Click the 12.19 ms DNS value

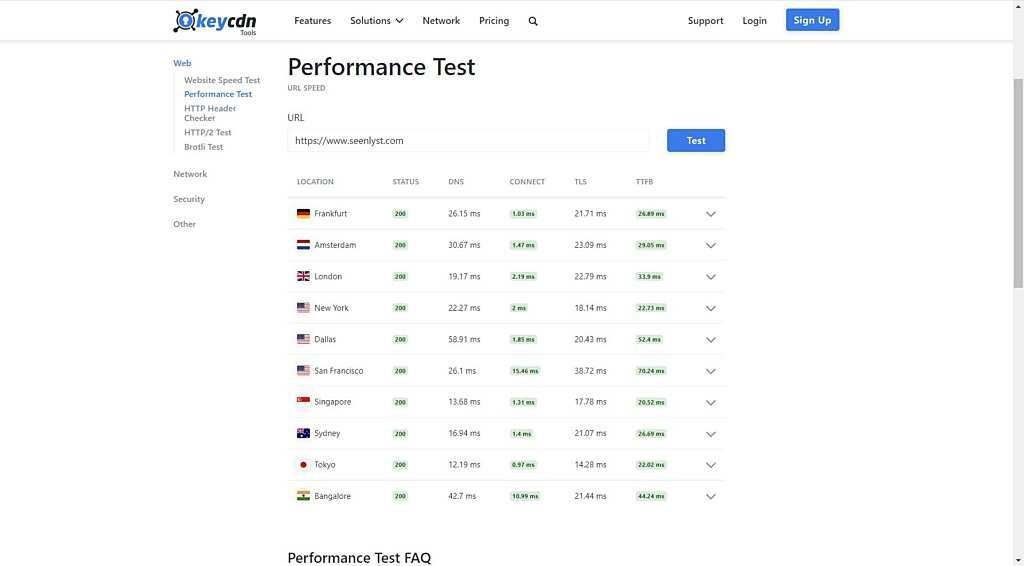coord(464,465)
